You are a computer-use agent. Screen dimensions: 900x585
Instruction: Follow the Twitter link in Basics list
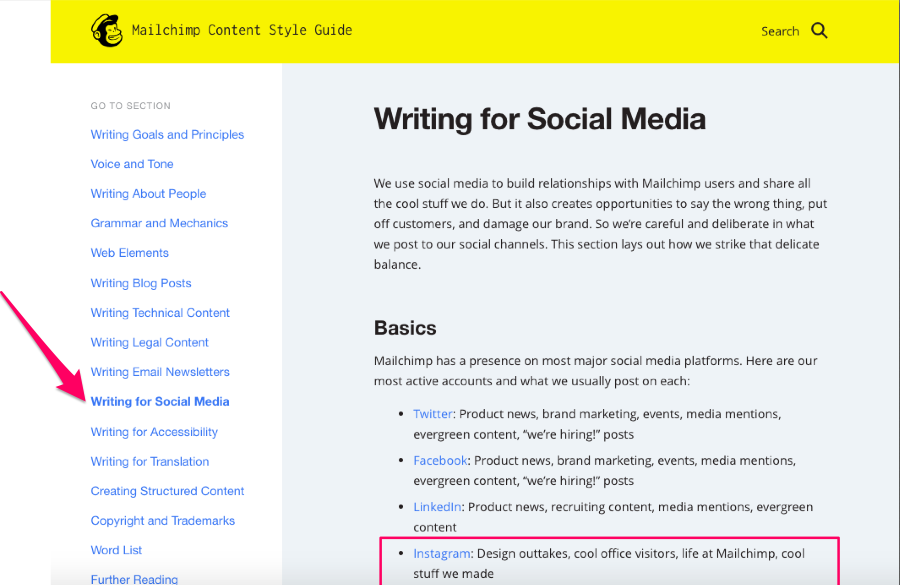[x=433, y=414]
